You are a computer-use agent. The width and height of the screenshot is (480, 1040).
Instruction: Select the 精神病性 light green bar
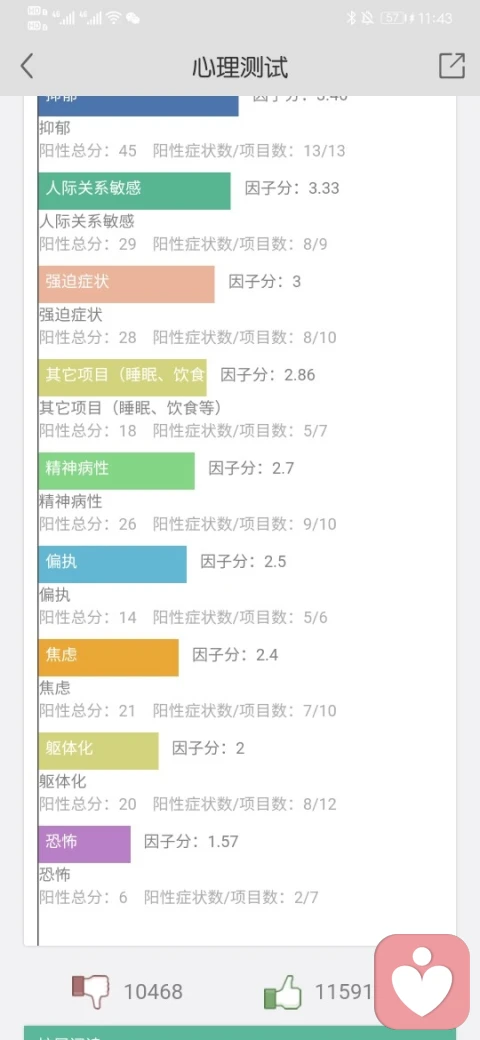click(x=117, y=471)
